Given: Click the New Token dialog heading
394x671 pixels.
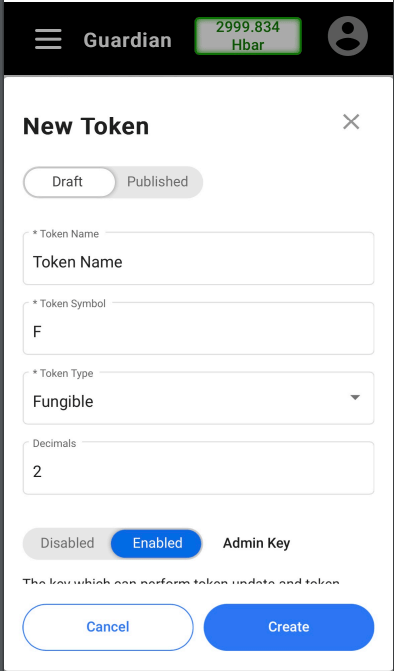Looking at the screenshot, I should point(86,126).
